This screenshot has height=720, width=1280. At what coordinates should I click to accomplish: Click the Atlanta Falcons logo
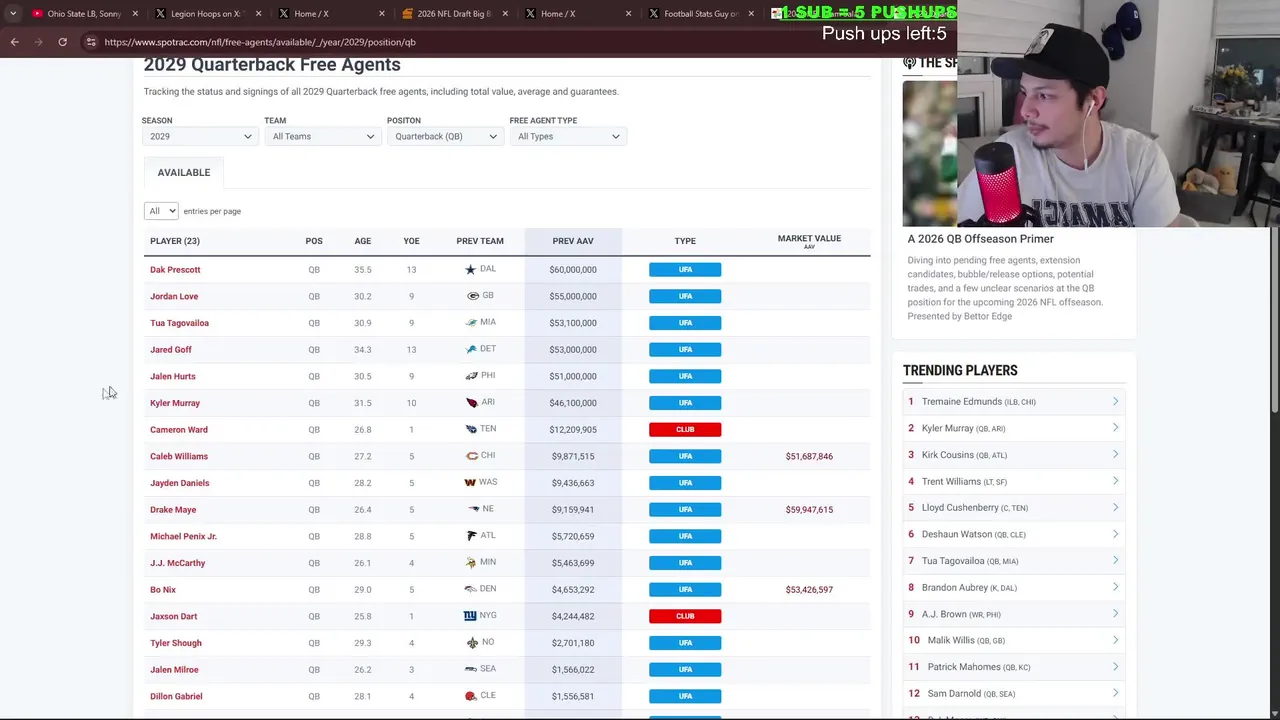472,536
